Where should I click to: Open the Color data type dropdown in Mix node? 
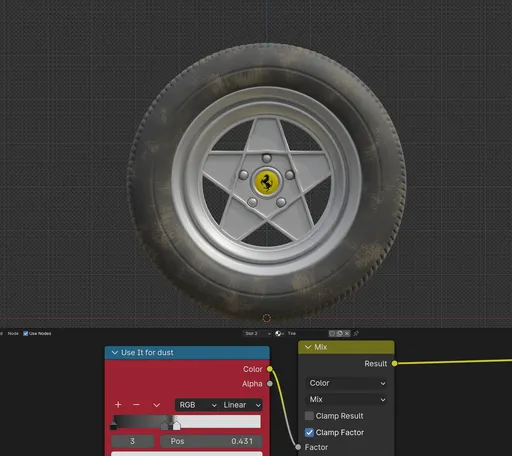pyautogui.click(x=346, y=383)
